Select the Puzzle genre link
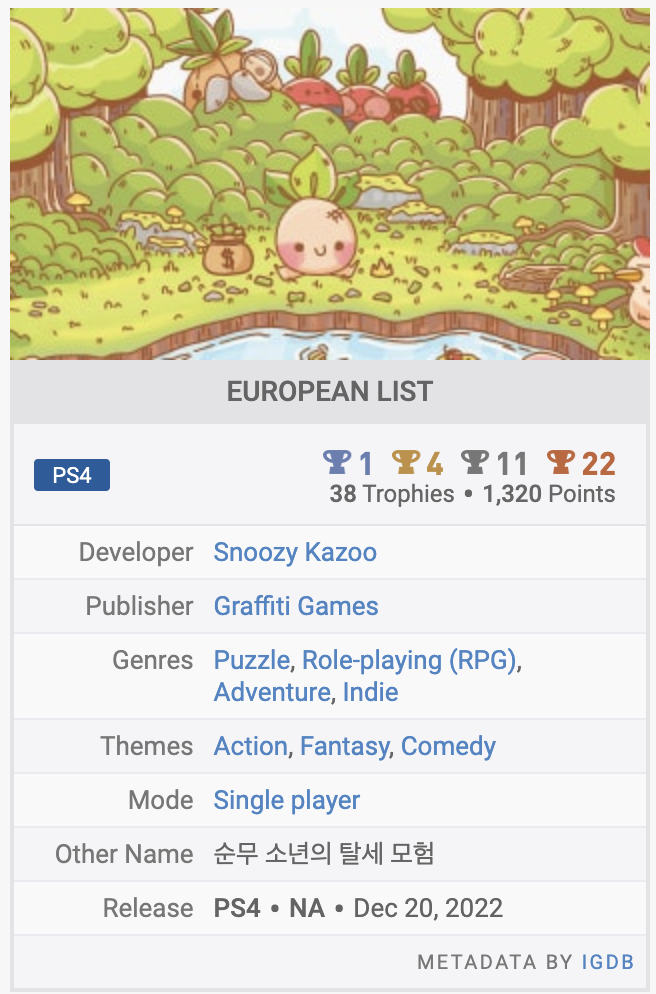Image resolution: width=656 pixels, height=994 pixels. pyautogui.click(x=252, y=660)
